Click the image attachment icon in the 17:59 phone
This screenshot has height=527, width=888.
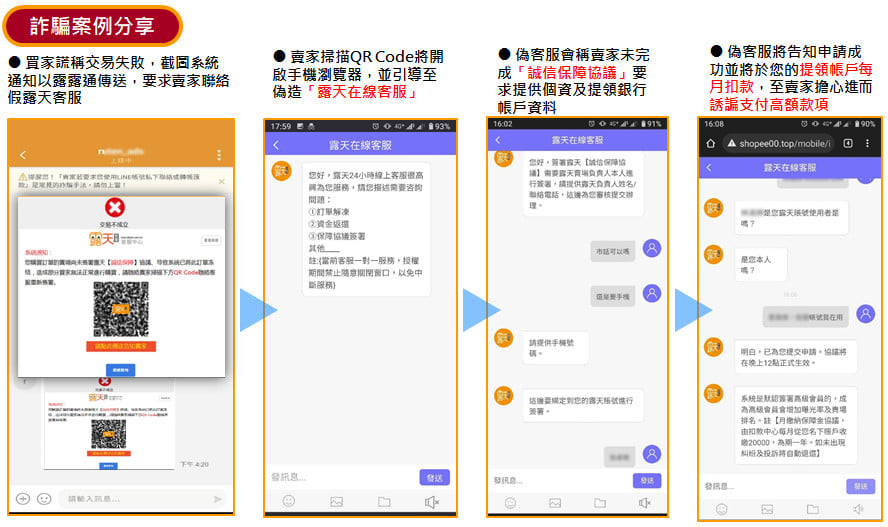click(336, 501)
